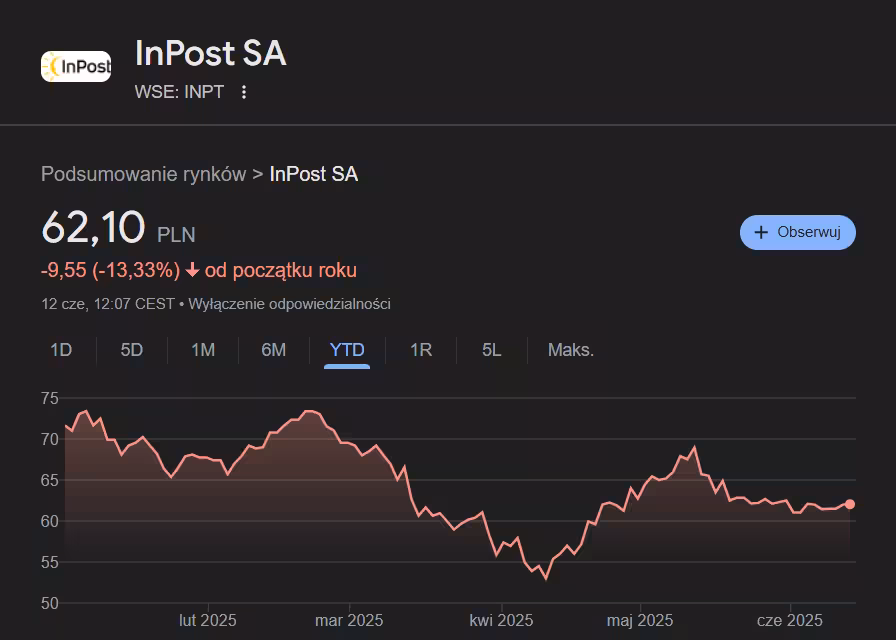Click the InPost company logo
This screenshot has height=640, width=896.
click(x=76, y=67)
